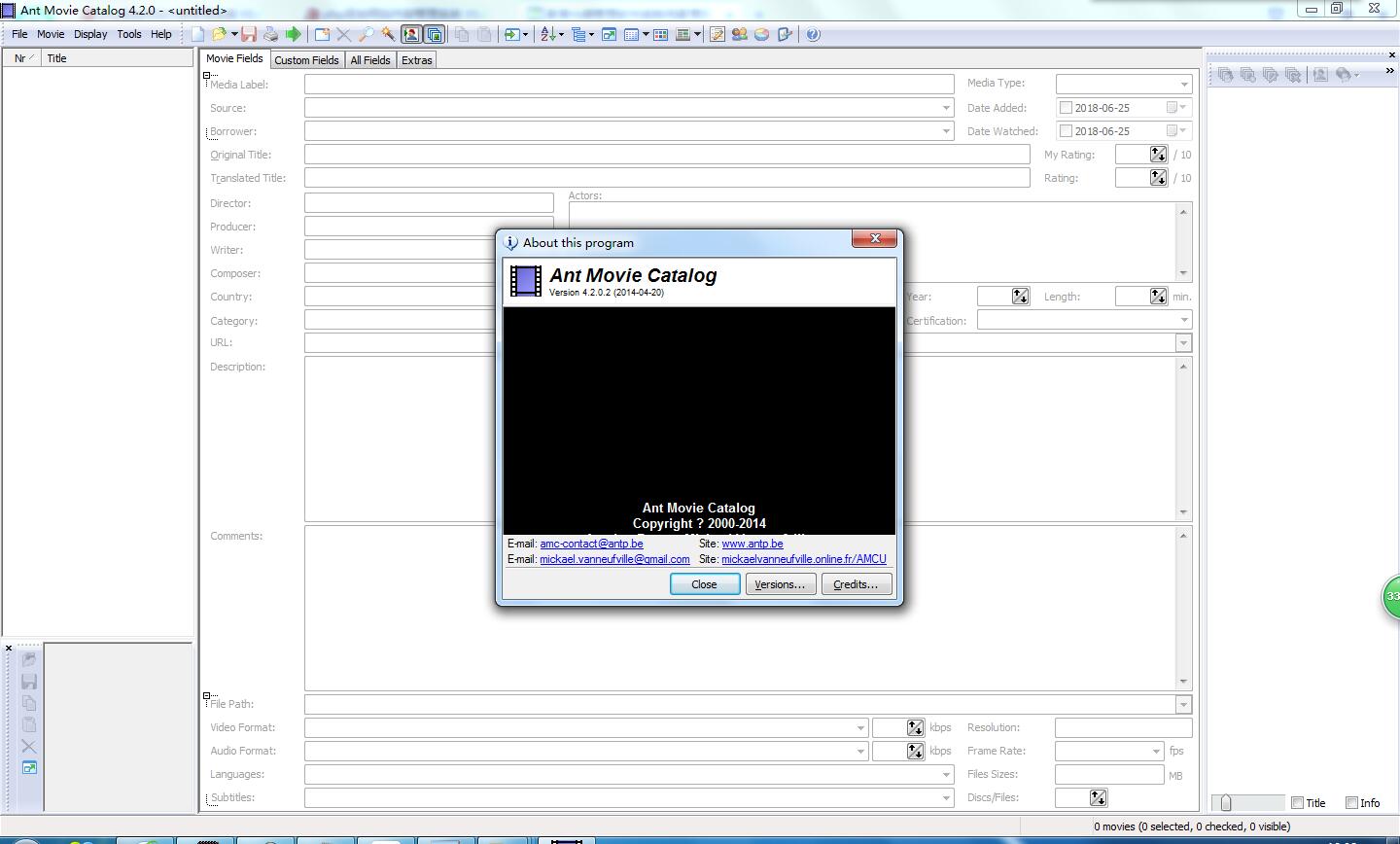Image resolution: width=1400 pixels, height=844 pixels.
Task: Click the stretch picture icon in picture panel
Action: click(29, 768)
